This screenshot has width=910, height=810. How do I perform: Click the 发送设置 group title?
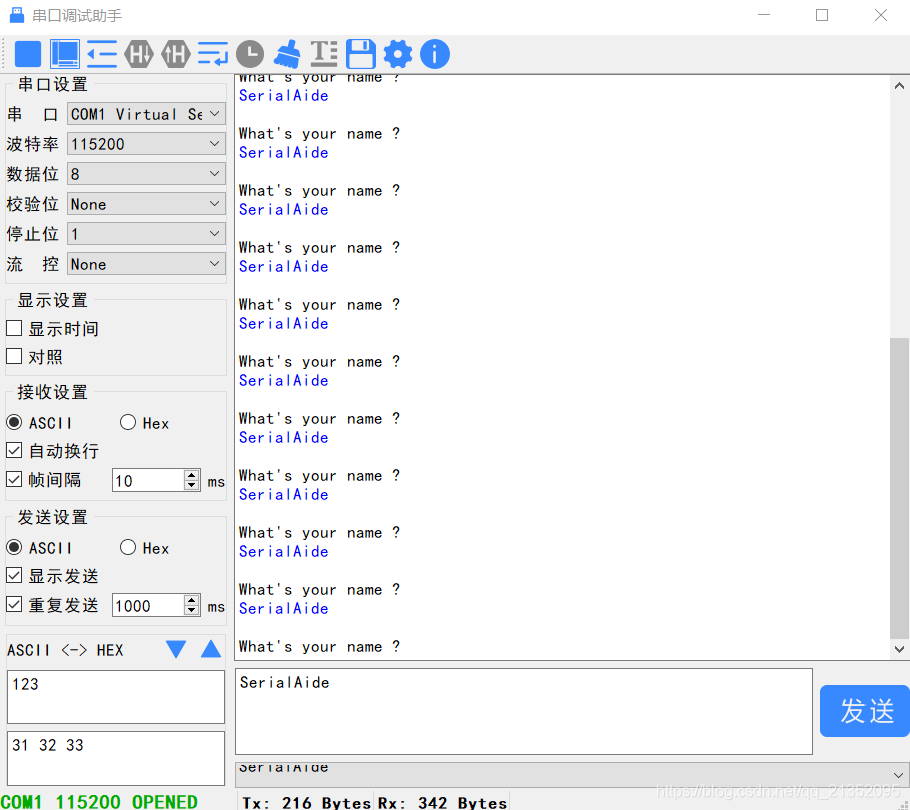52,517
